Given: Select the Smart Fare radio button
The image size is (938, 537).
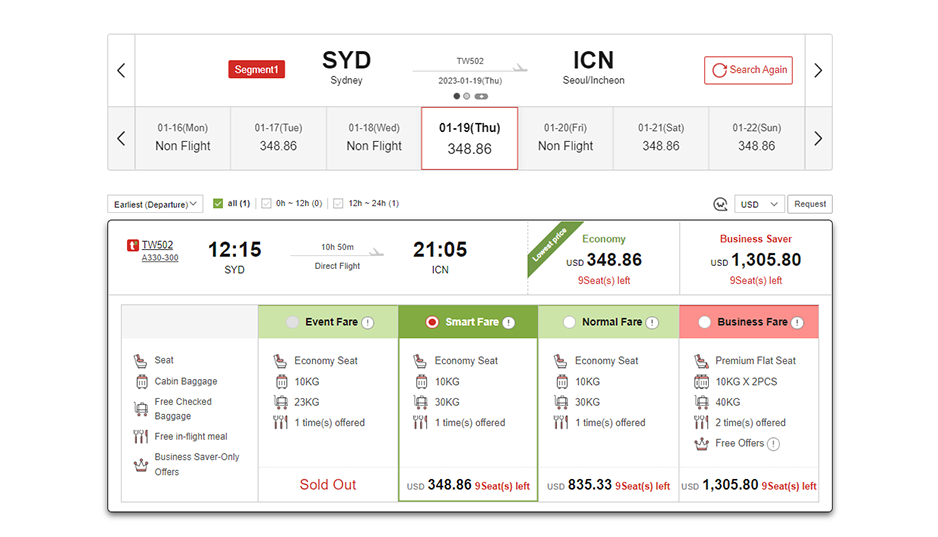Looking at the screenshot, I should (x=432, y=322).
